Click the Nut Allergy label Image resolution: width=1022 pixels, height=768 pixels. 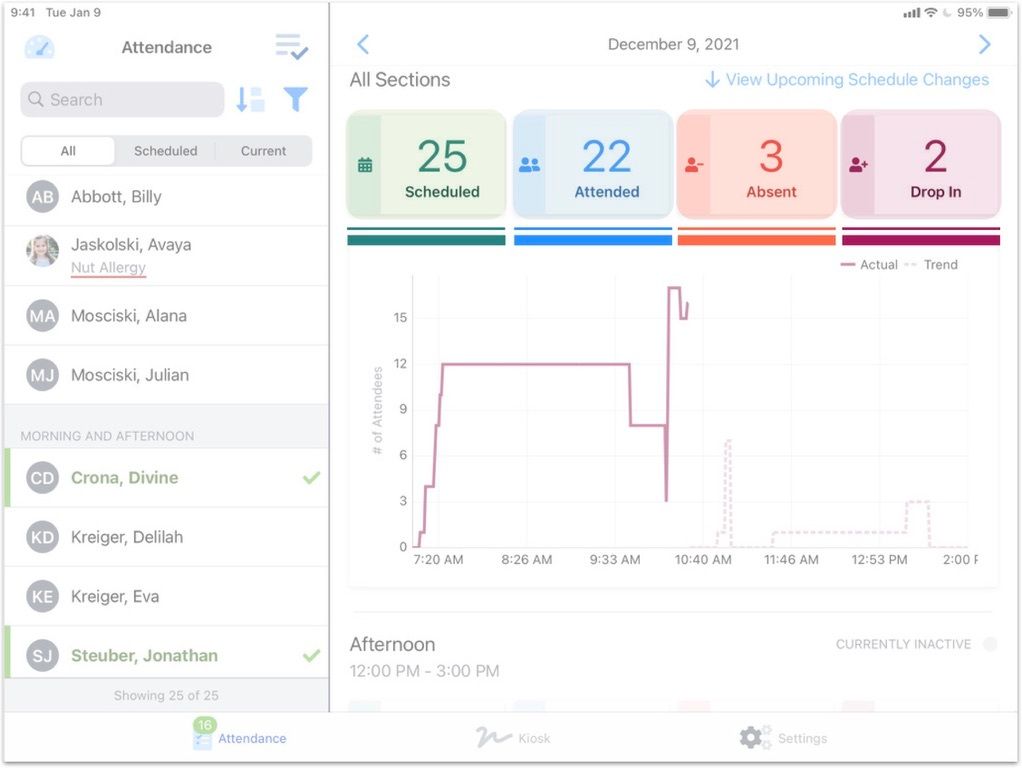pyautogui.click(x=108, y=267)
